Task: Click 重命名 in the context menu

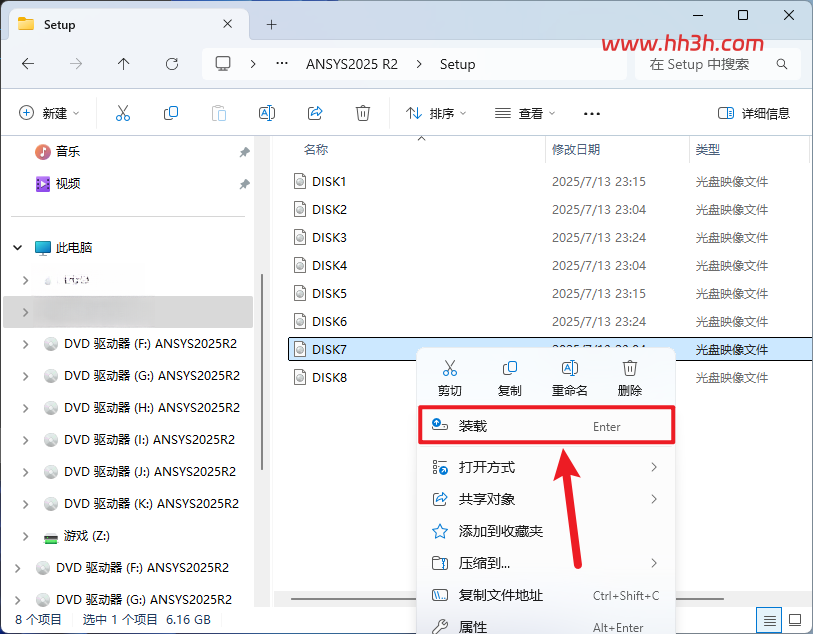Action: (570, 378)
